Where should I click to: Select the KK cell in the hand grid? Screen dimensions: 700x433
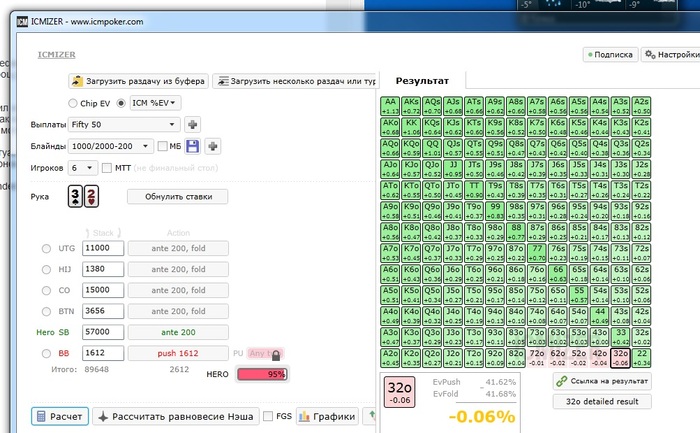[411, 127]
